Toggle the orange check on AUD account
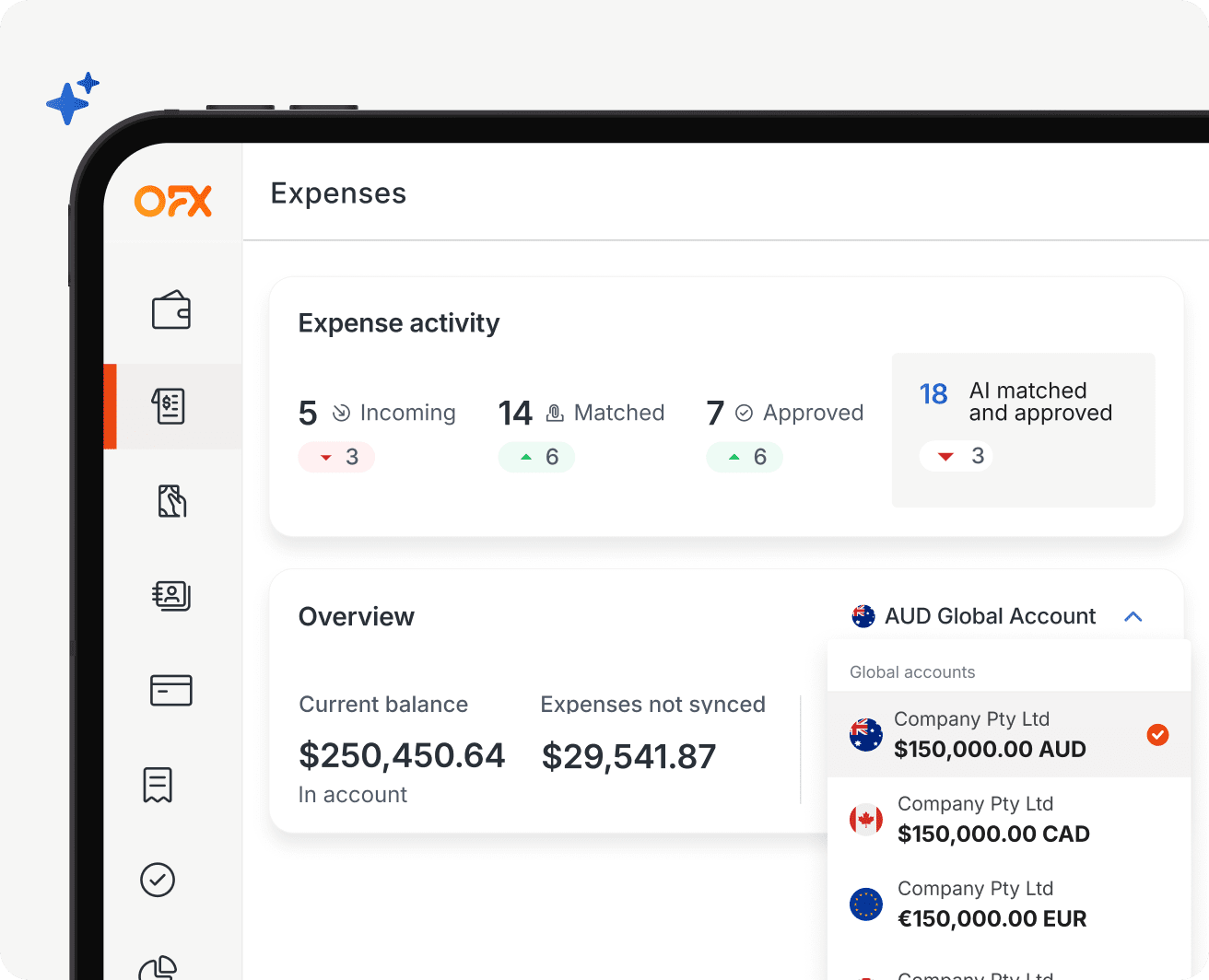Viewport: 1209px width, 980px height. pyautogui.click(x=1157, y=734)
